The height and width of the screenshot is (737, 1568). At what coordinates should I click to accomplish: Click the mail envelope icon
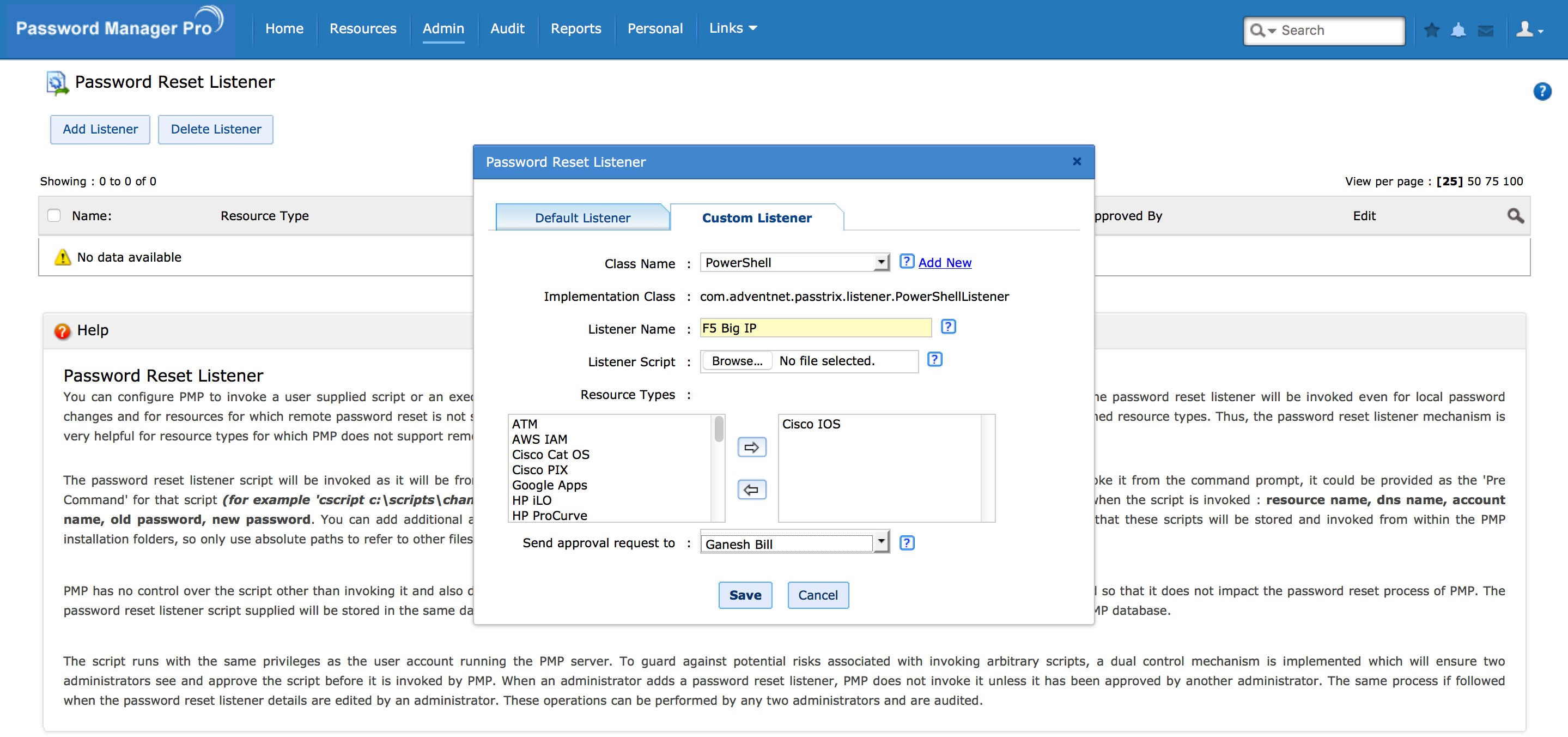pos(1486,31)
